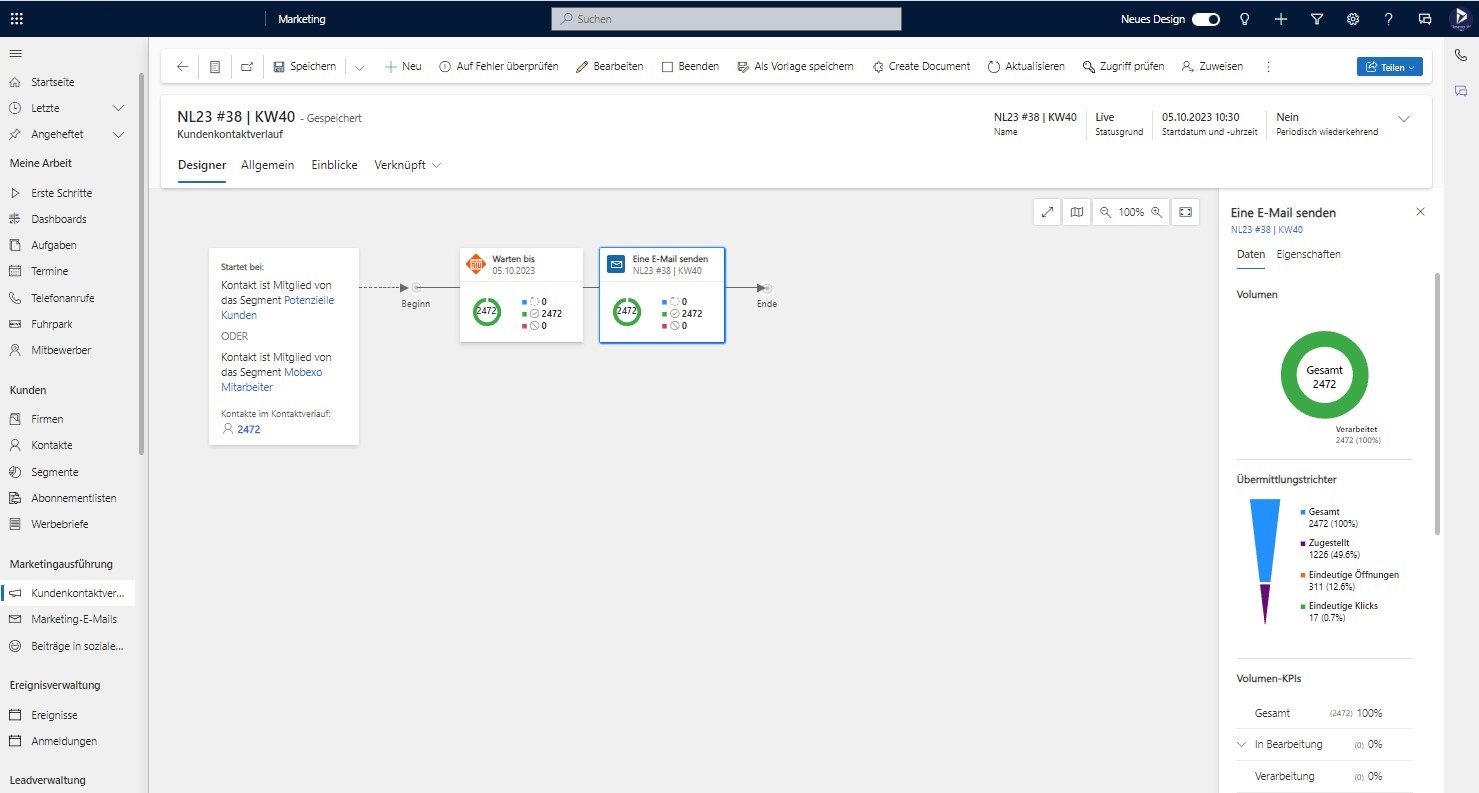Expand the In Bearbeitung KPI row
The image size is (1479, 793).
(x=1240, y=744)
